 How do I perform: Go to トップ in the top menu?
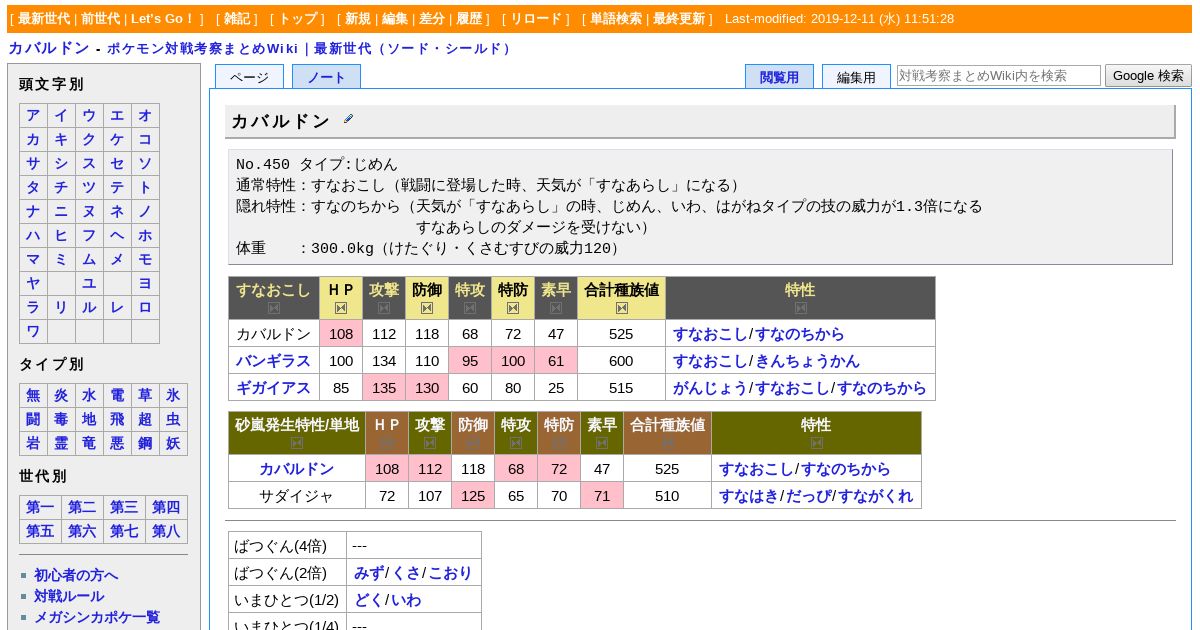pos(298,19)
